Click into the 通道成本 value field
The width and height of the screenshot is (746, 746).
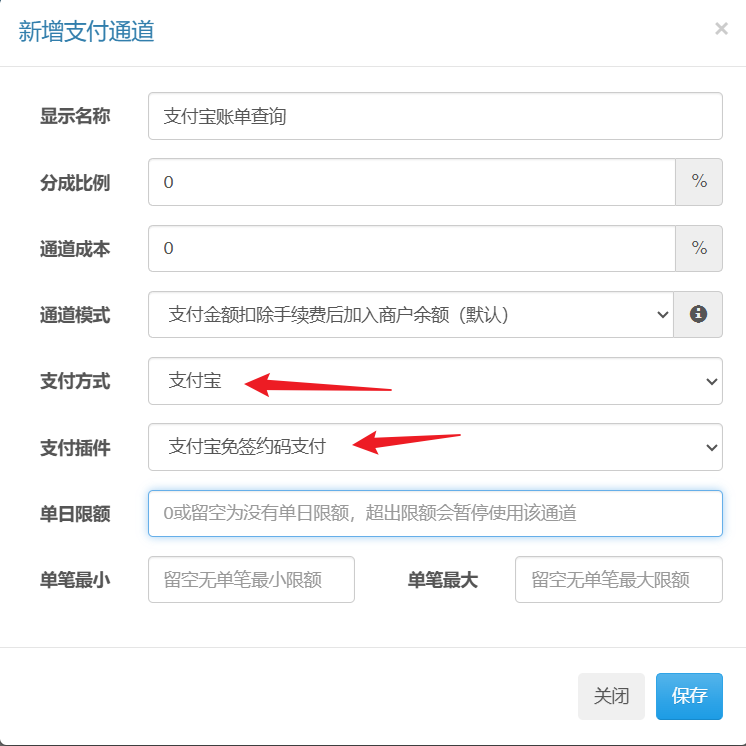[412, 248]
